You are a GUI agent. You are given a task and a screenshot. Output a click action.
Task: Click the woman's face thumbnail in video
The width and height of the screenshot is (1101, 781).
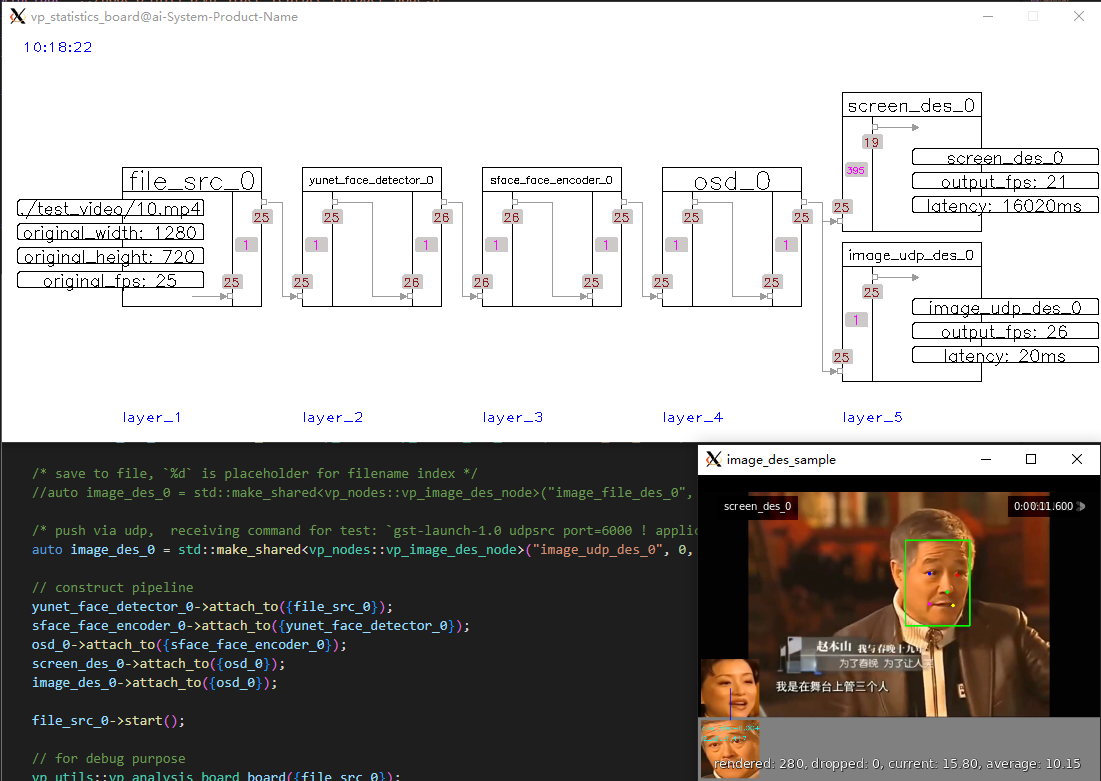pos(730,688)
